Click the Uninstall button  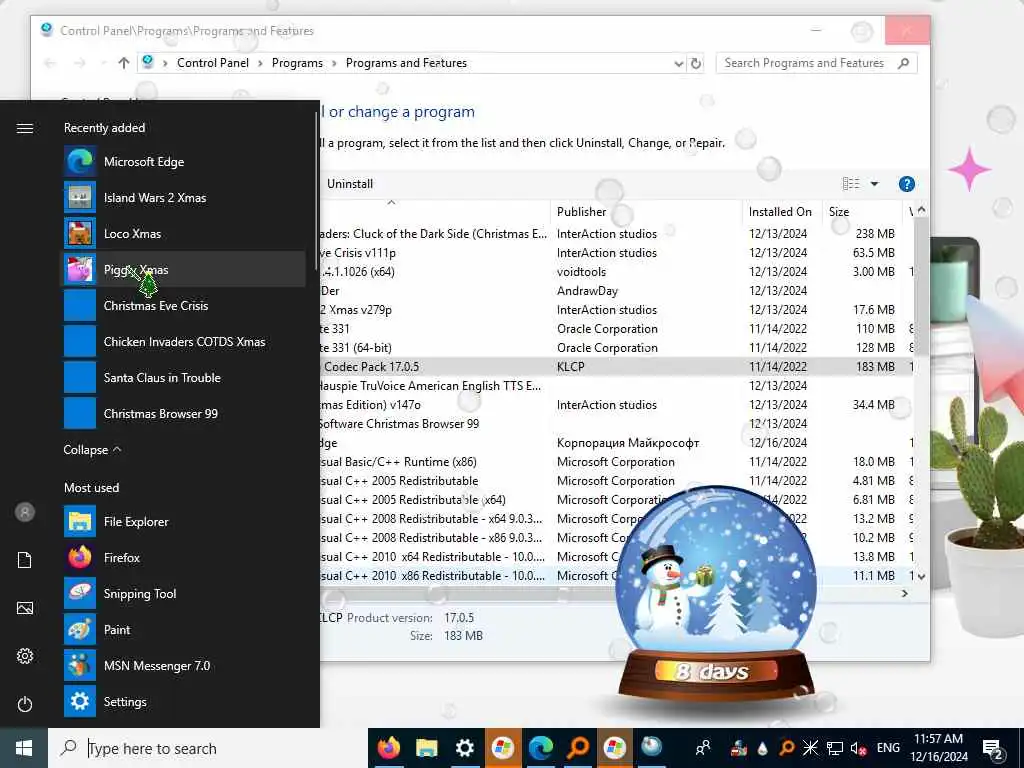[x=350, y=184]
